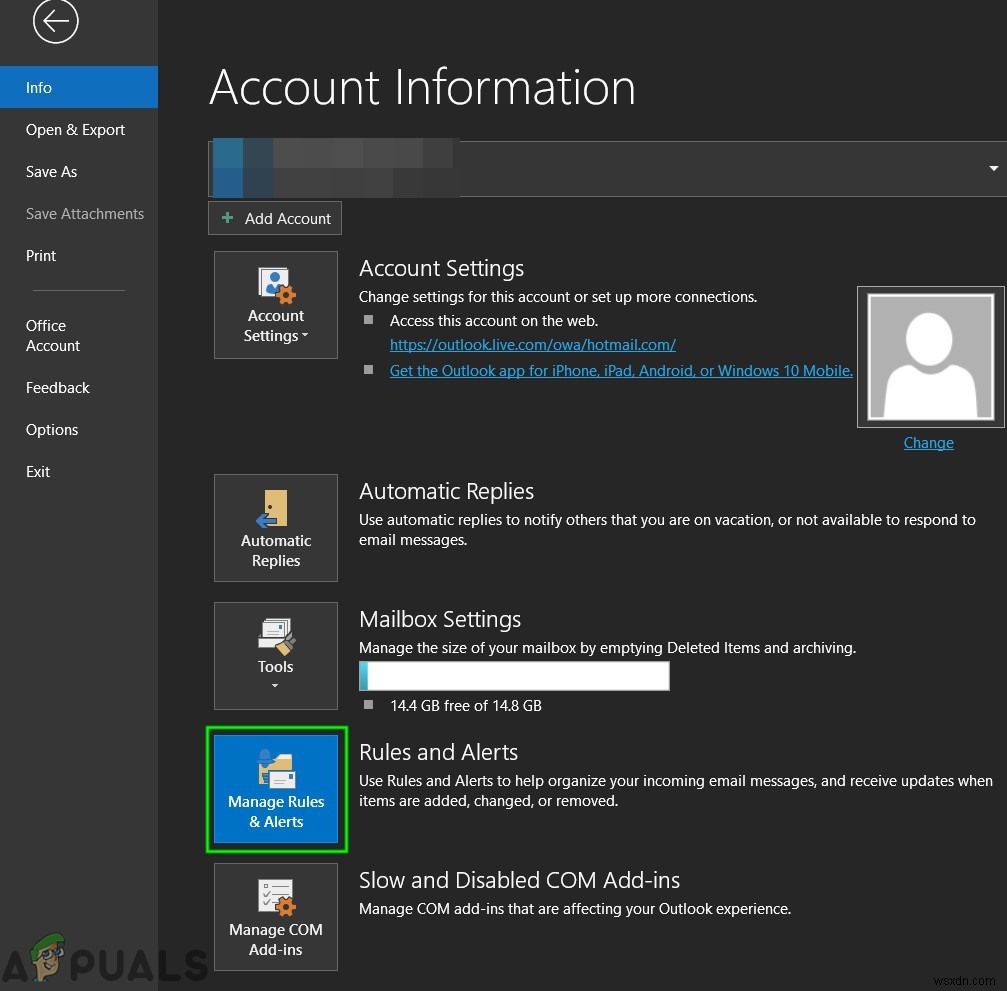The width and height of the screenshot is (1007, 991).
Task: Open Outlook Options
Action: 52,429
